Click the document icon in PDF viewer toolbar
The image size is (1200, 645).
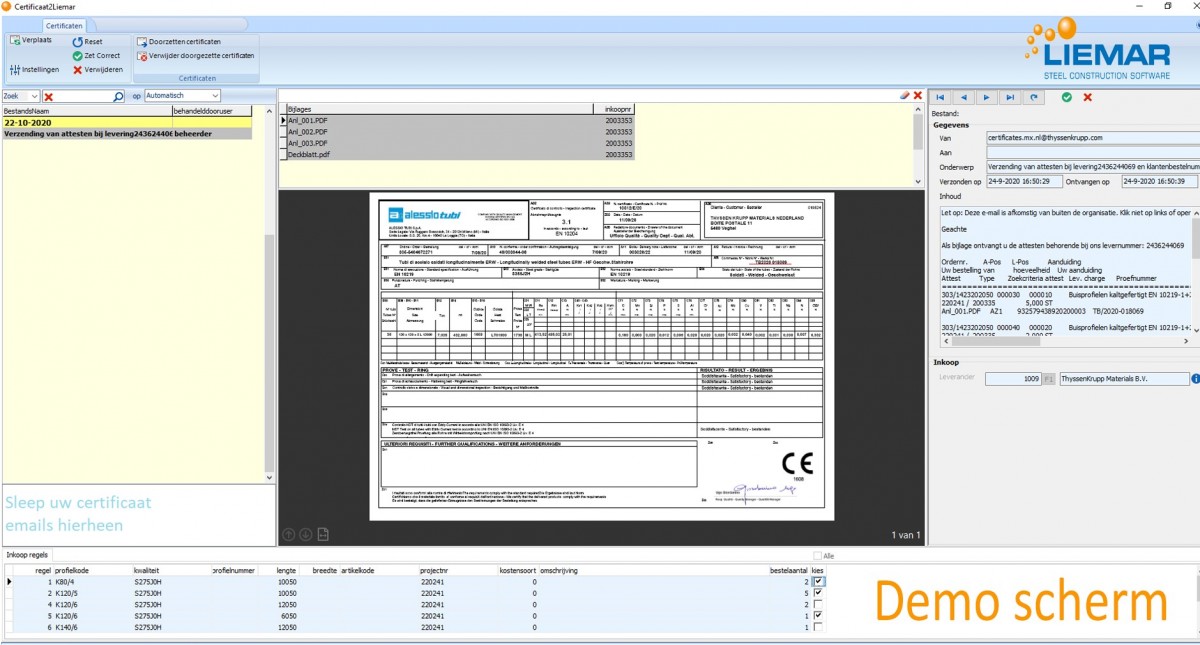[324, 535]
